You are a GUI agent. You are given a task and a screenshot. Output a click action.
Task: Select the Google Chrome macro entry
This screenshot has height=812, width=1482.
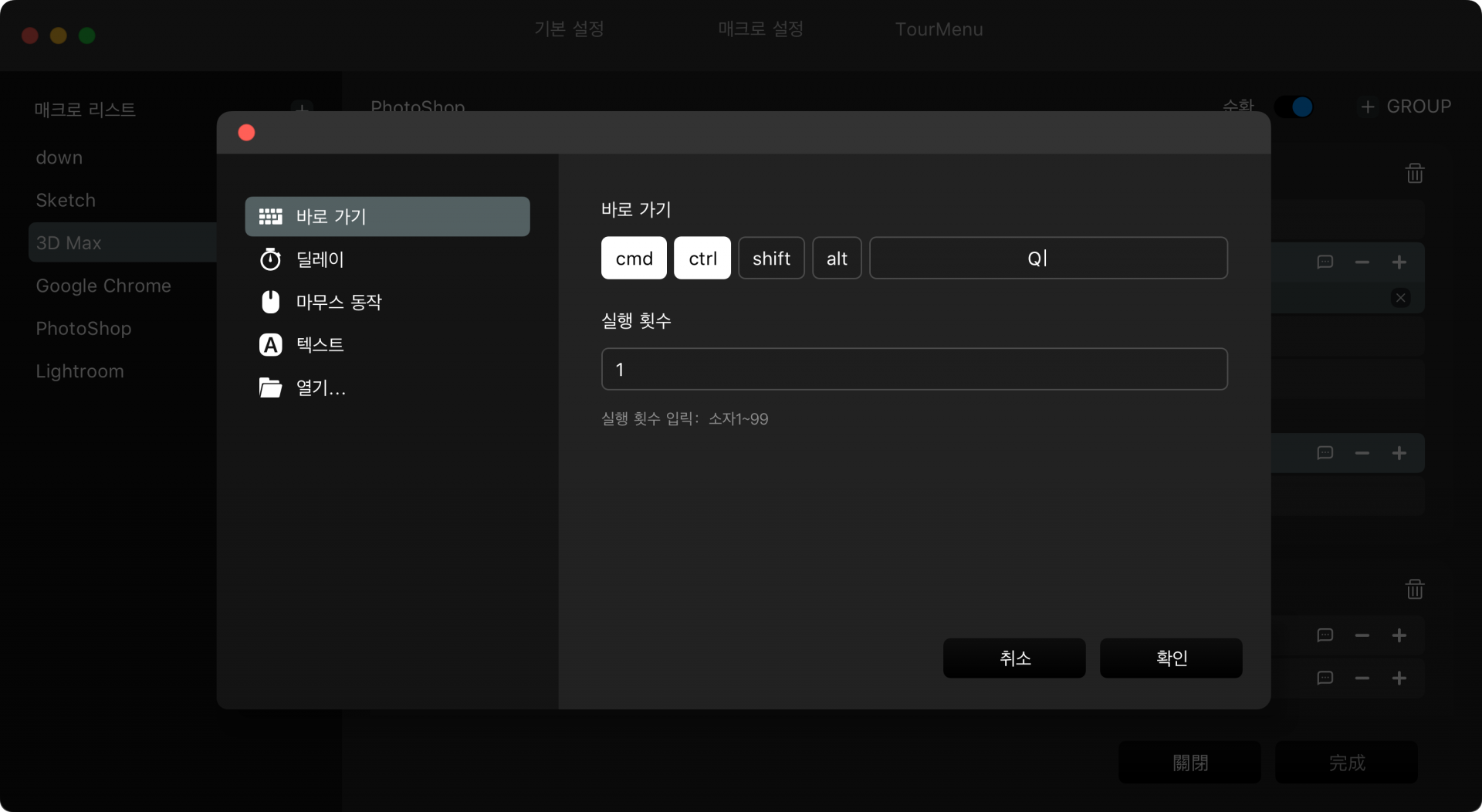coord(103,286)
